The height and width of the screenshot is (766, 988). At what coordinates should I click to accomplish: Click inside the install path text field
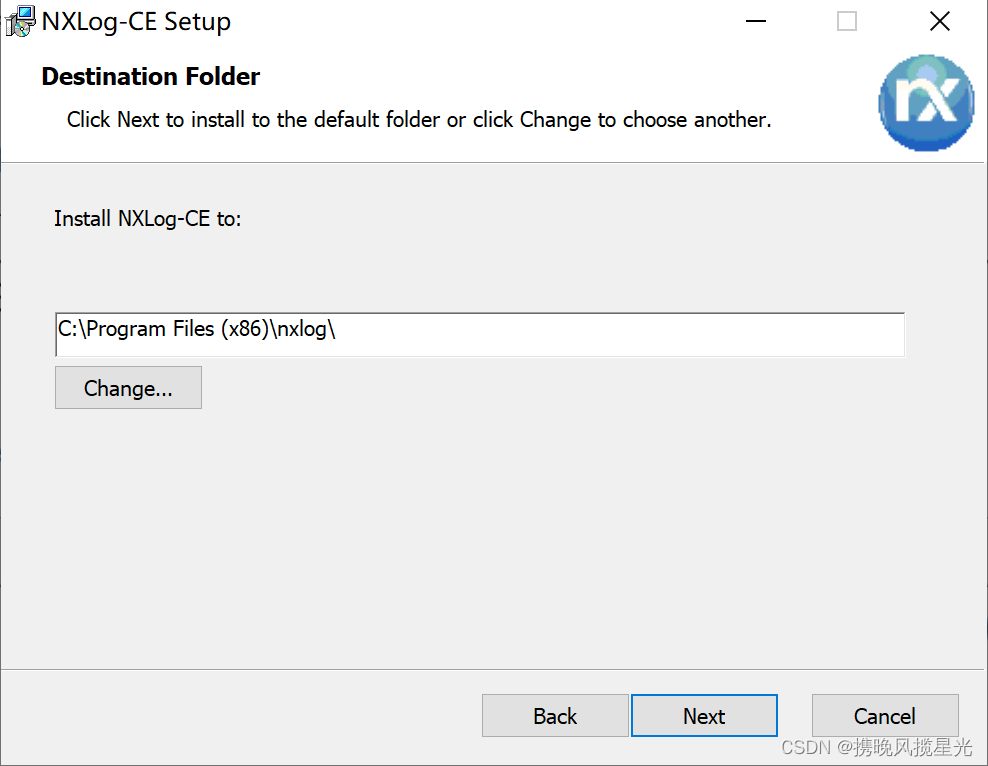pos(479,334)
